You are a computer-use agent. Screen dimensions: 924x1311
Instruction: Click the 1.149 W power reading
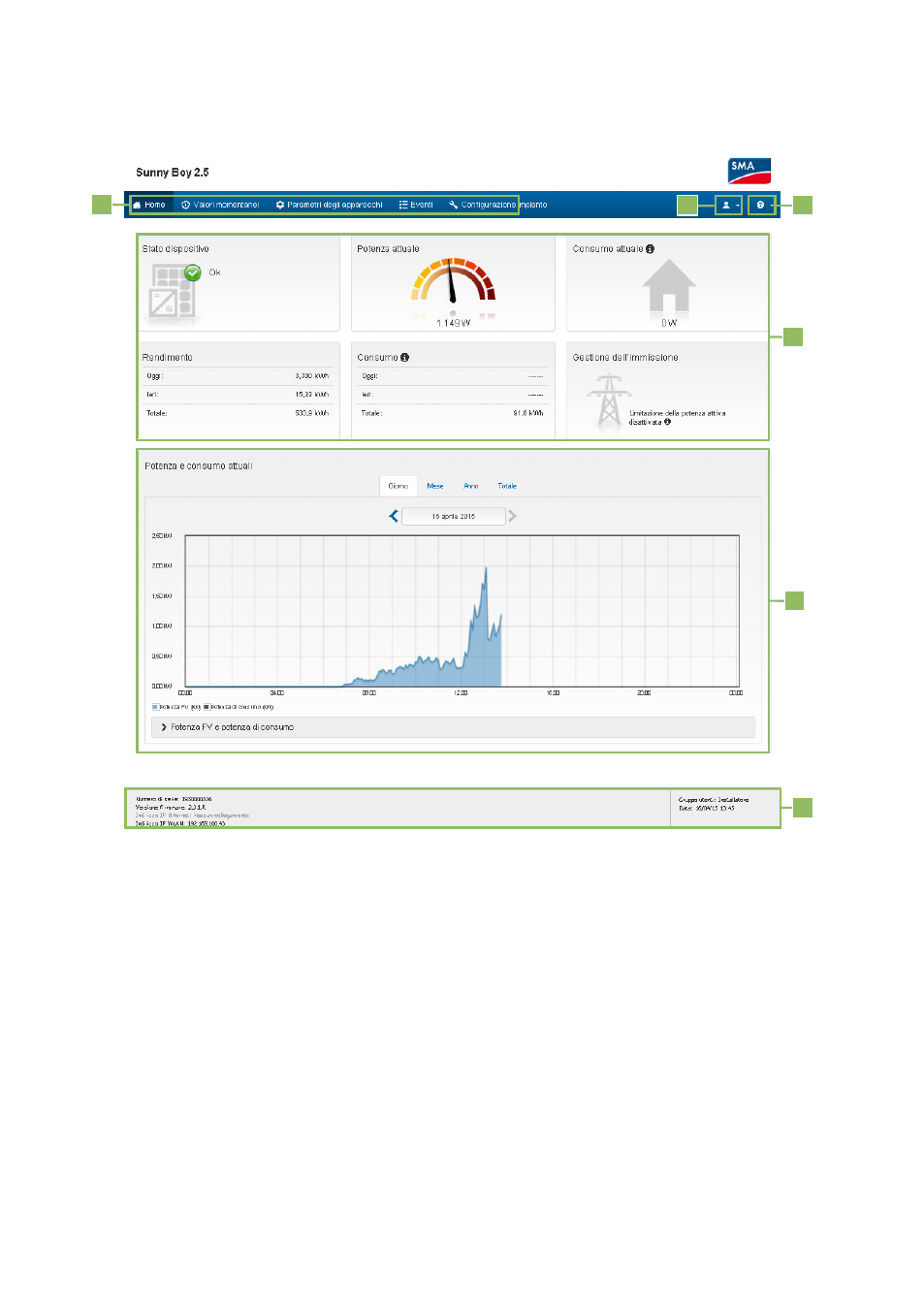pos(453,323)
